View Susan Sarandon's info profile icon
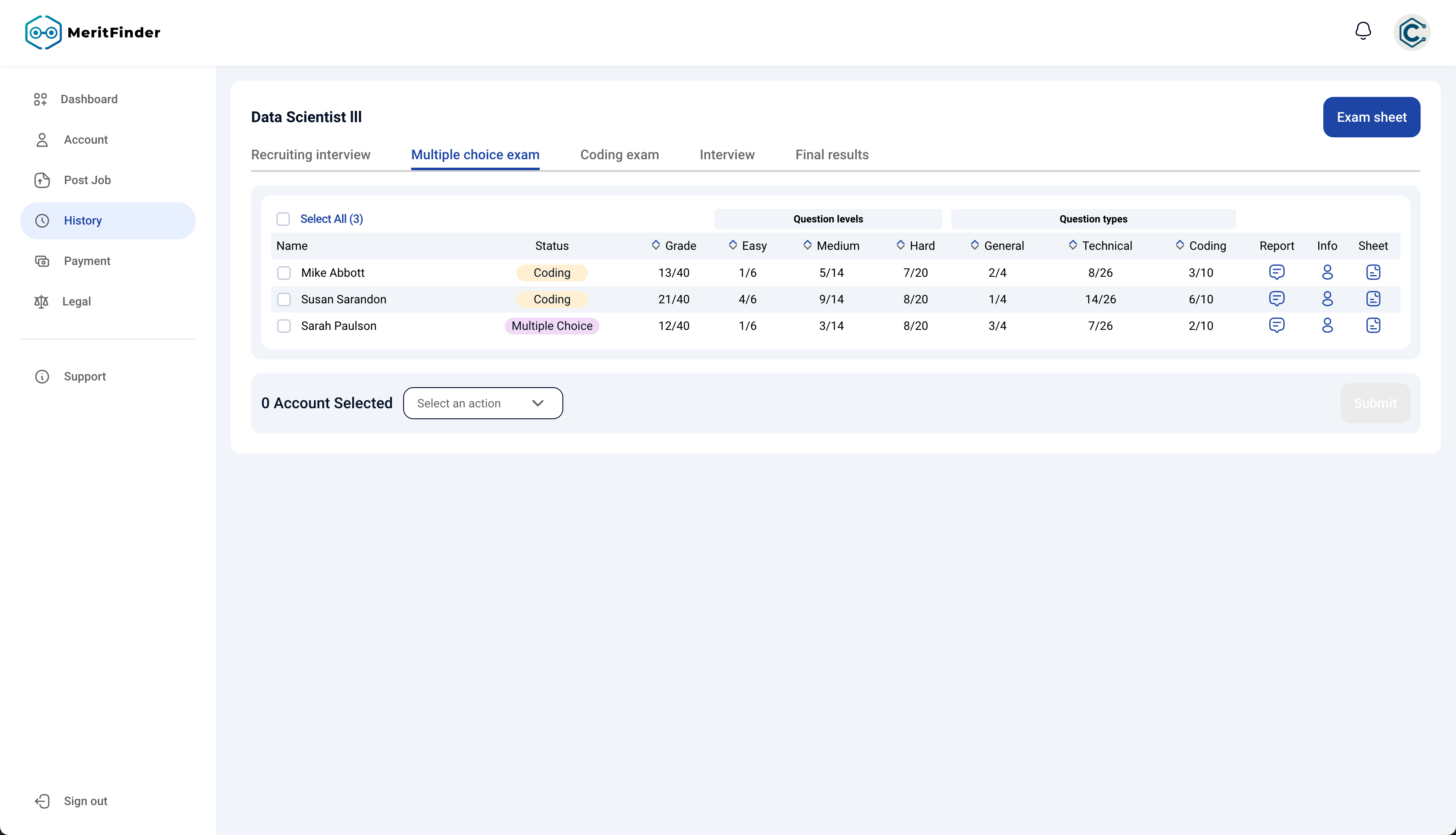Viewport: 1456px width, 835px height. [x=1327, y=299]
